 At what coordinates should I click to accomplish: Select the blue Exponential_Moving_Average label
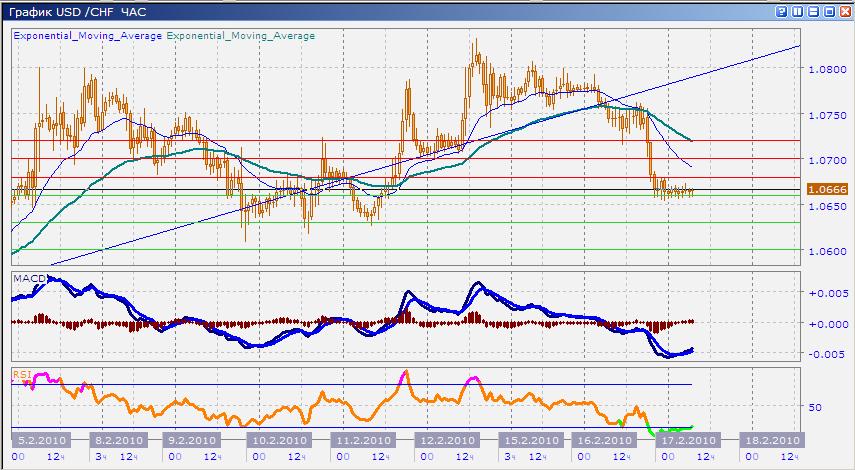coord(87,36)
